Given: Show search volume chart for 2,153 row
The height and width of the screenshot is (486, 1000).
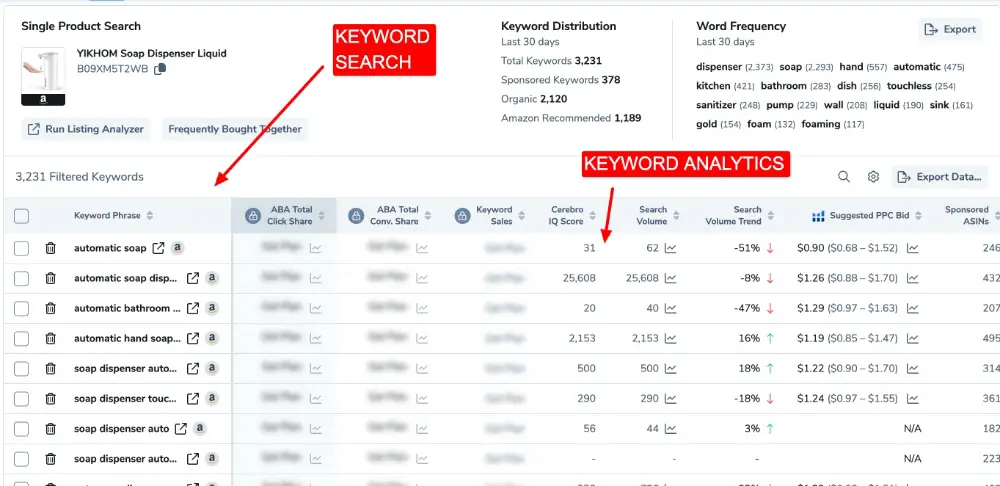Looking at the screenshot, I should (670, 338).
